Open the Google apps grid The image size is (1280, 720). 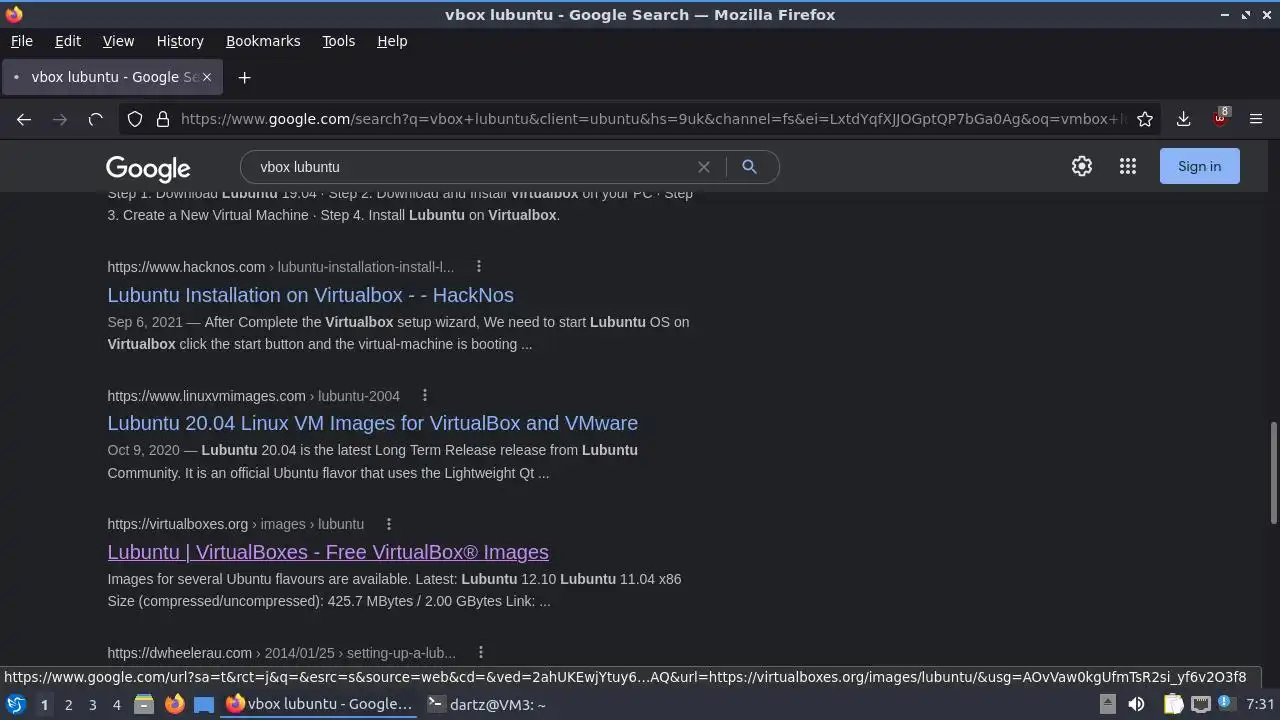1128,167
